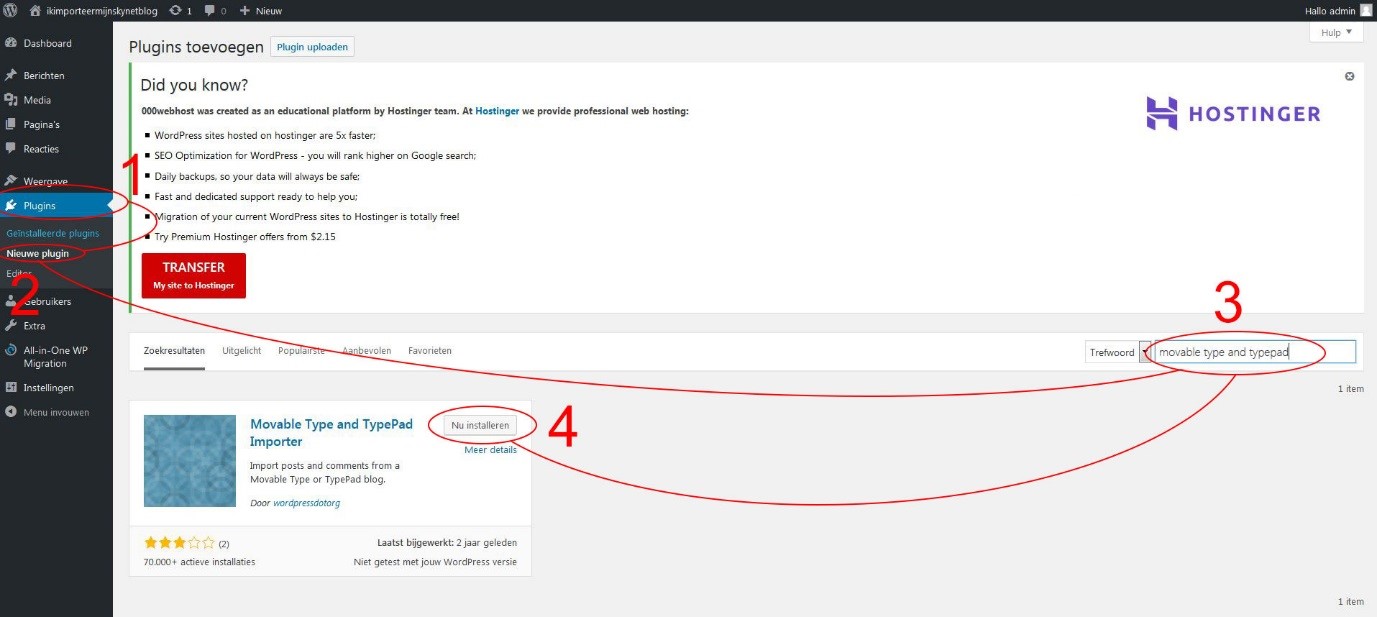
Task: Switch to the Uitgelicht tab
Action: pos(241,351)
